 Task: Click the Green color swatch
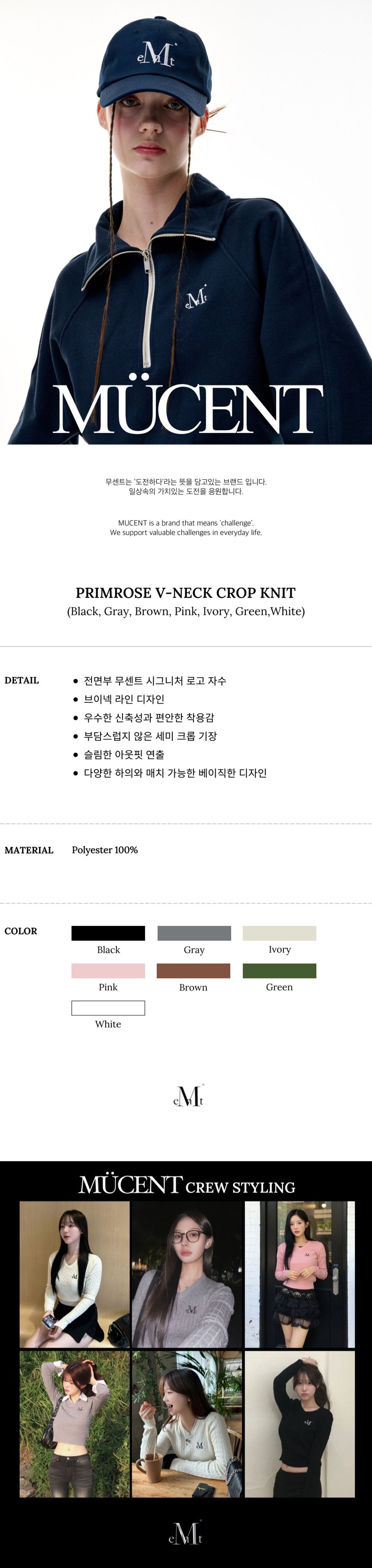[x=279, y=970]
